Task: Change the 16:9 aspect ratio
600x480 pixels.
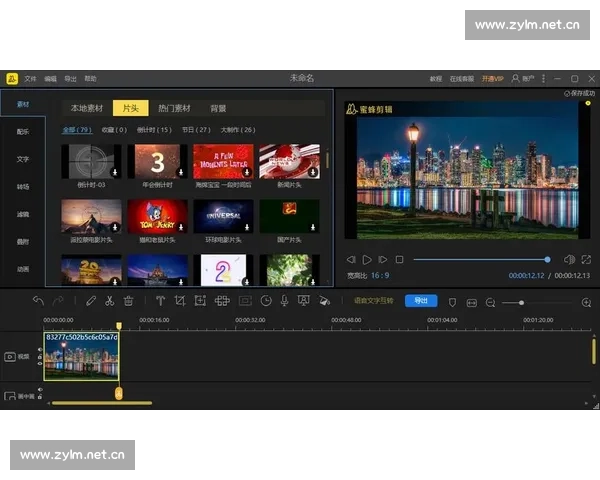Action: 380,275
